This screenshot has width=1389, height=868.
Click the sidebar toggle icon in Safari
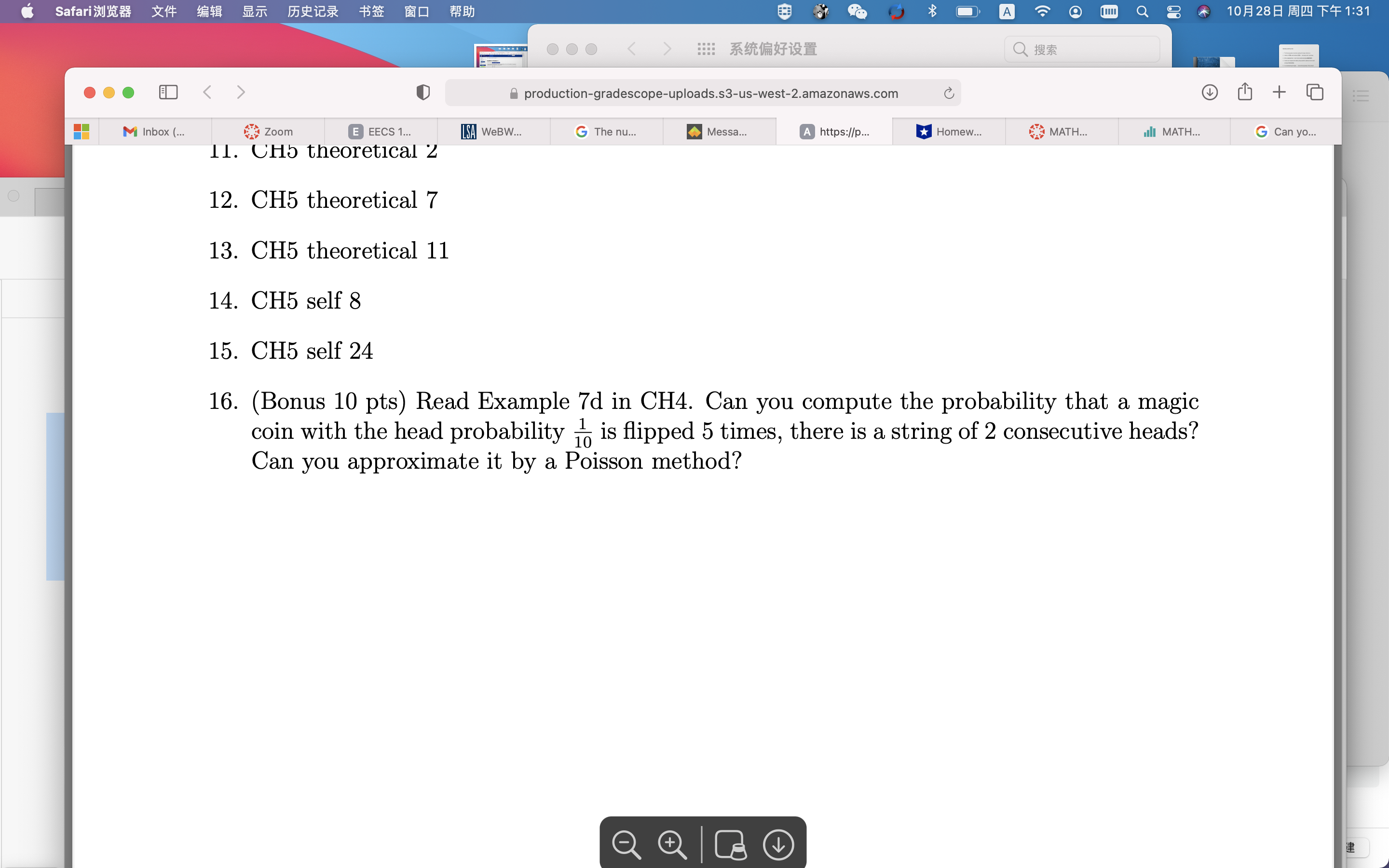tap(167, 92)
